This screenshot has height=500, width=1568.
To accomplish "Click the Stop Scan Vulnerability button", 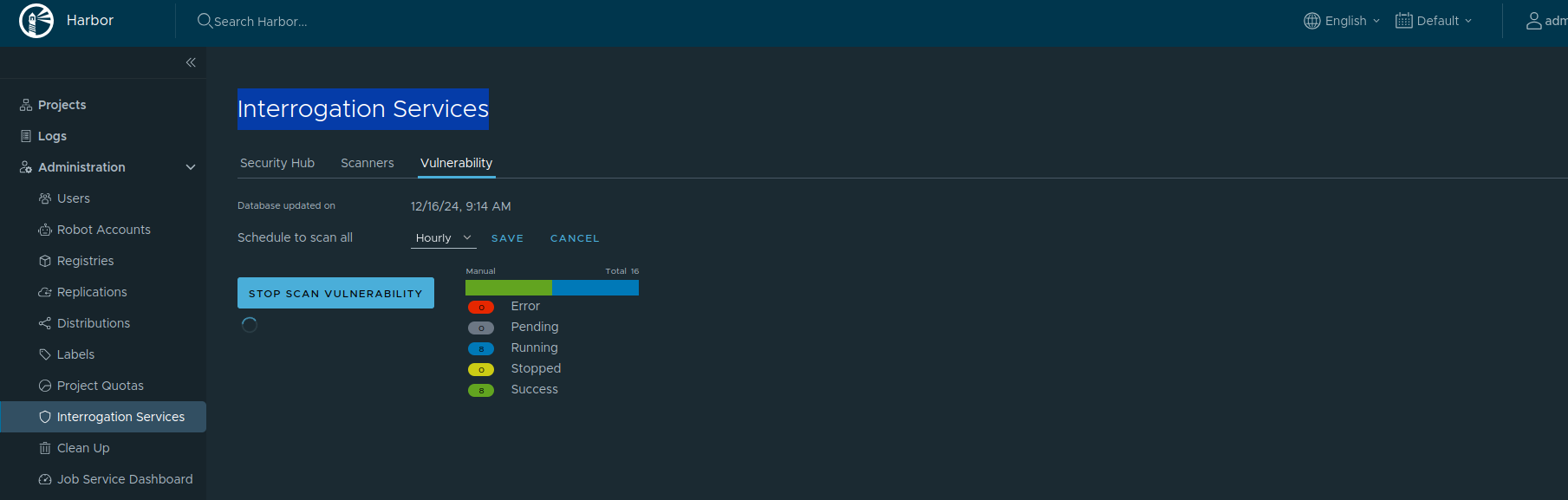I will point(335,293).
